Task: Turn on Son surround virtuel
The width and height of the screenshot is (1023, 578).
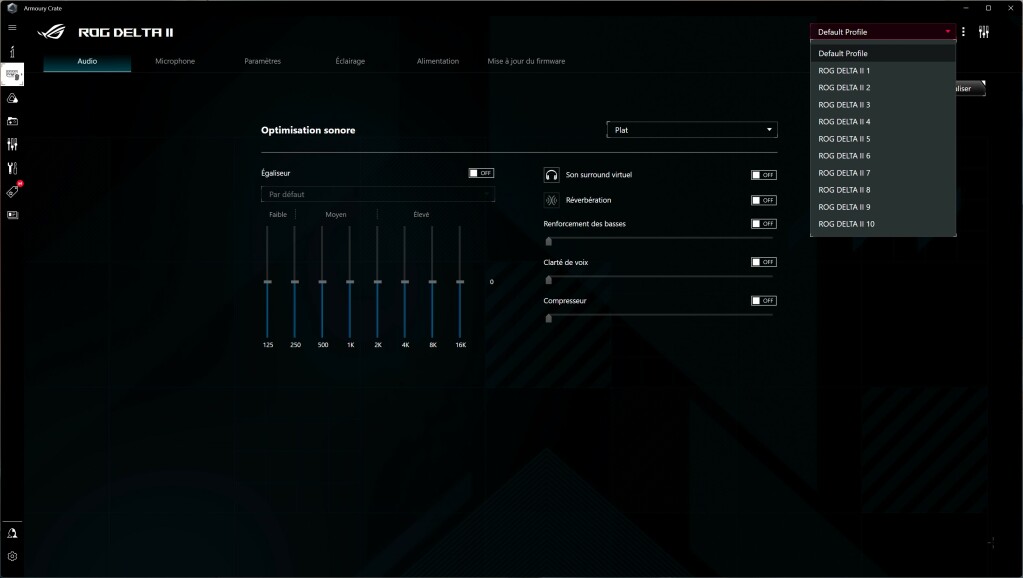Action: 763,175
